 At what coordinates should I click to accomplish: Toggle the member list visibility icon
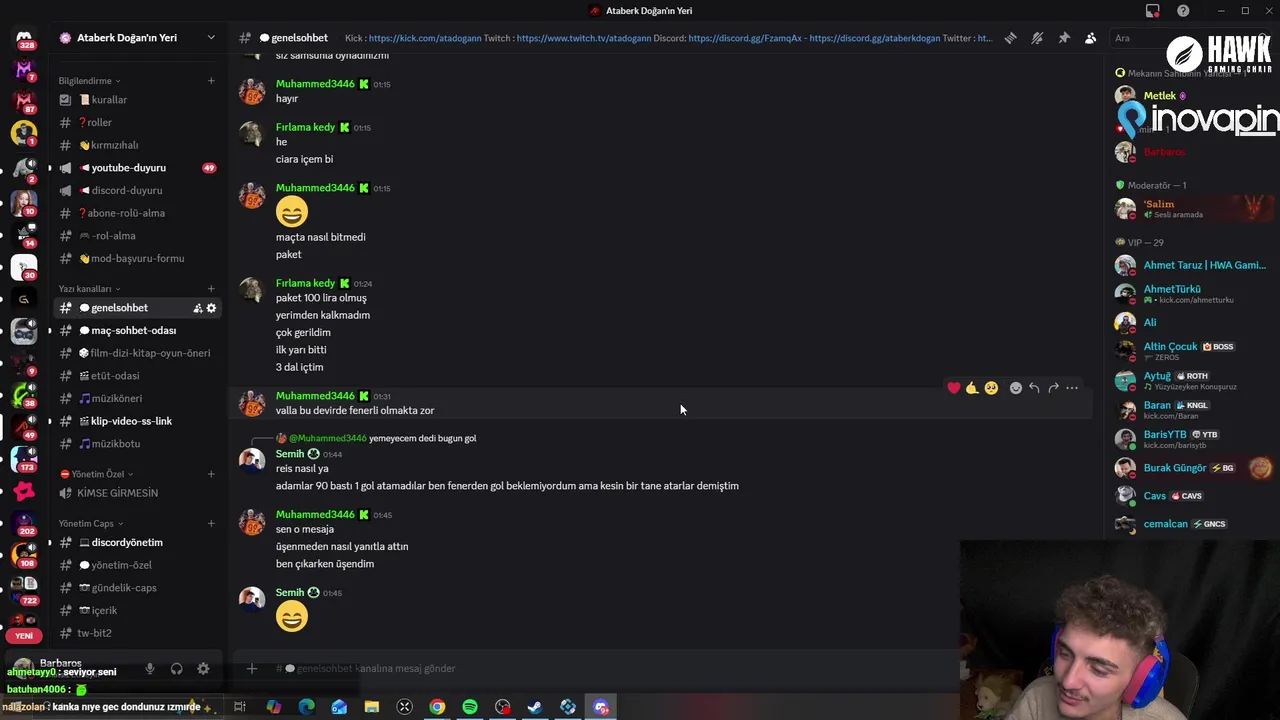click(x=1090, y=38)
